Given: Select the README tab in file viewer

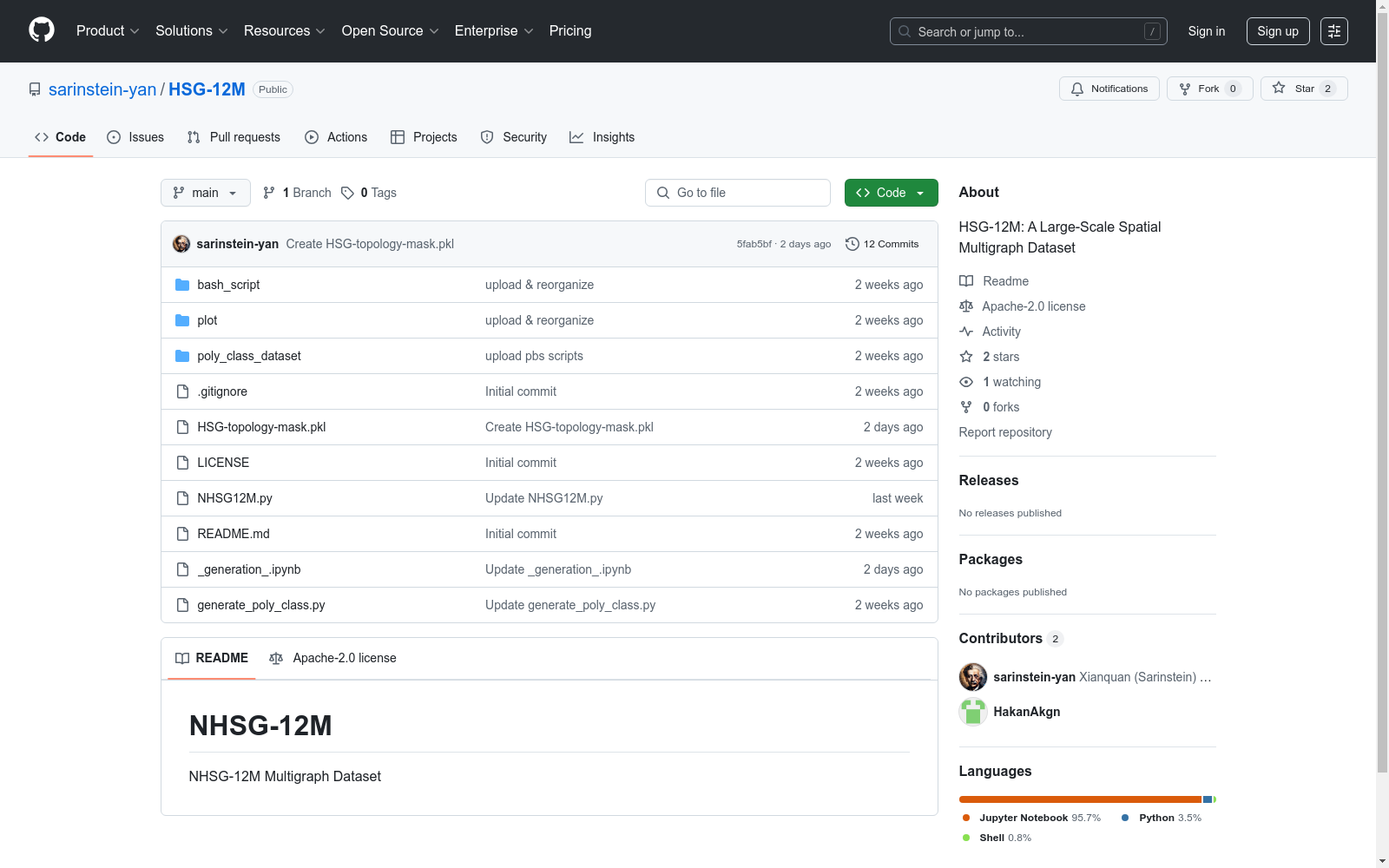Looking at the screenshot, I should pyautogui.click(x=212, y=658).
